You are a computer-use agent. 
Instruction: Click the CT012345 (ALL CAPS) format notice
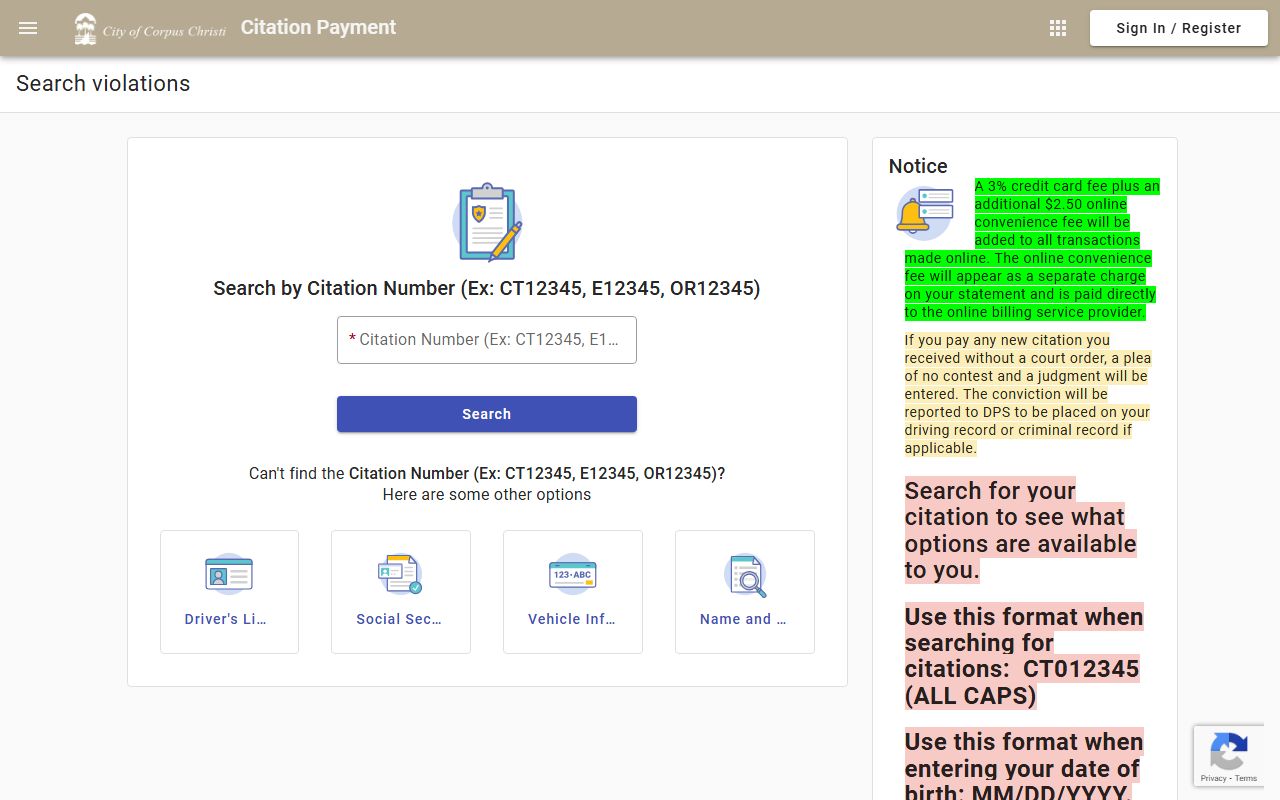[x=1024, y=656]
